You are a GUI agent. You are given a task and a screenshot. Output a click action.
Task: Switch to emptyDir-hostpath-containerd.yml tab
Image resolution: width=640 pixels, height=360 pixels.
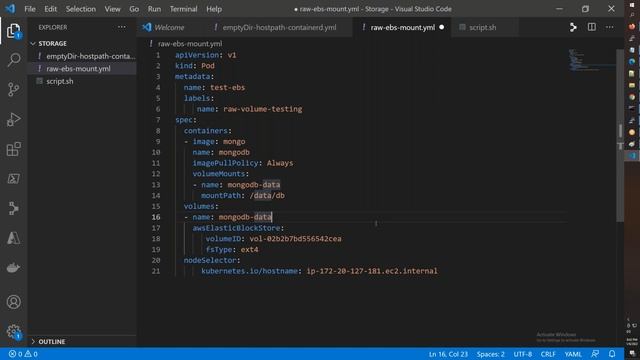[x=279, y=27]
